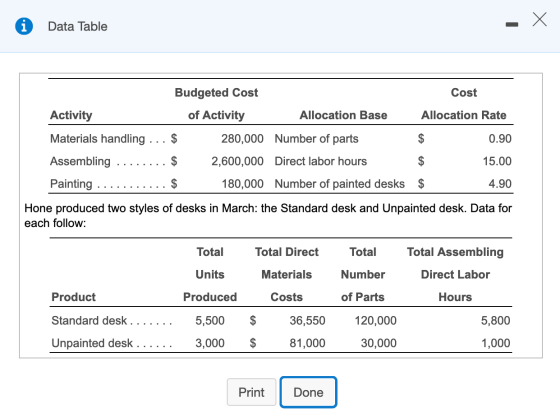This screenshot has width=560, height=418.
Task: Minimize the Data Table dialog
Action: (x=512, y=24)
